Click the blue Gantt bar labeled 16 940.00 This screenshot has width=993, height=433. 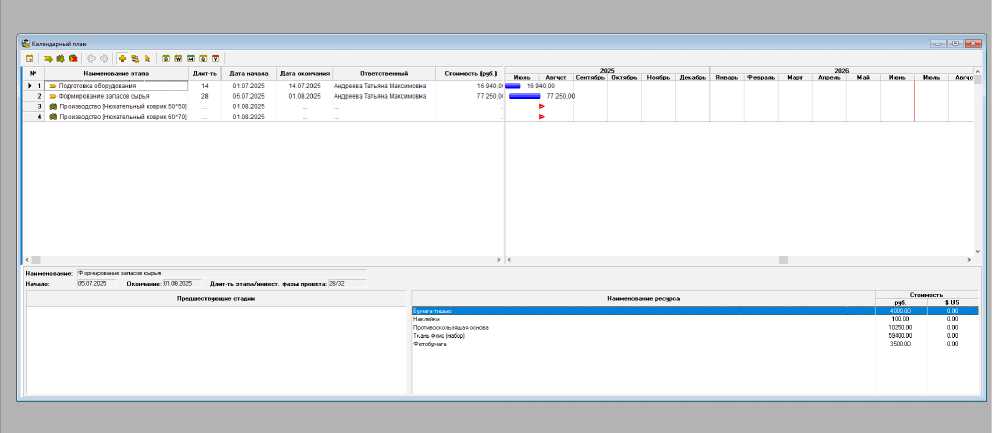(x=513, y=85)
